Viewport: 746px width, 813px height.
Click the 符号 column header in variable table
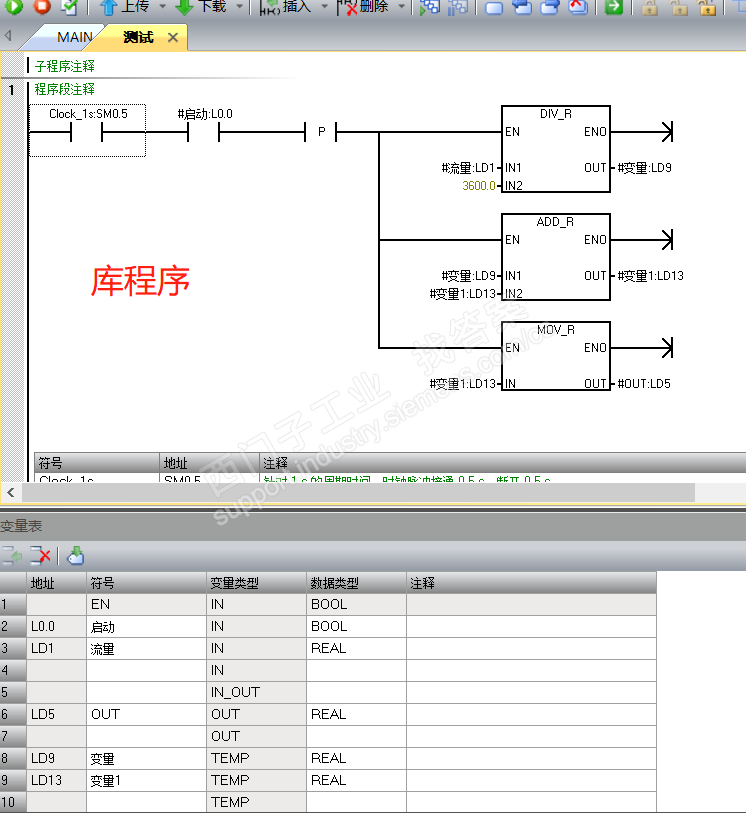[x=147, y=583]
